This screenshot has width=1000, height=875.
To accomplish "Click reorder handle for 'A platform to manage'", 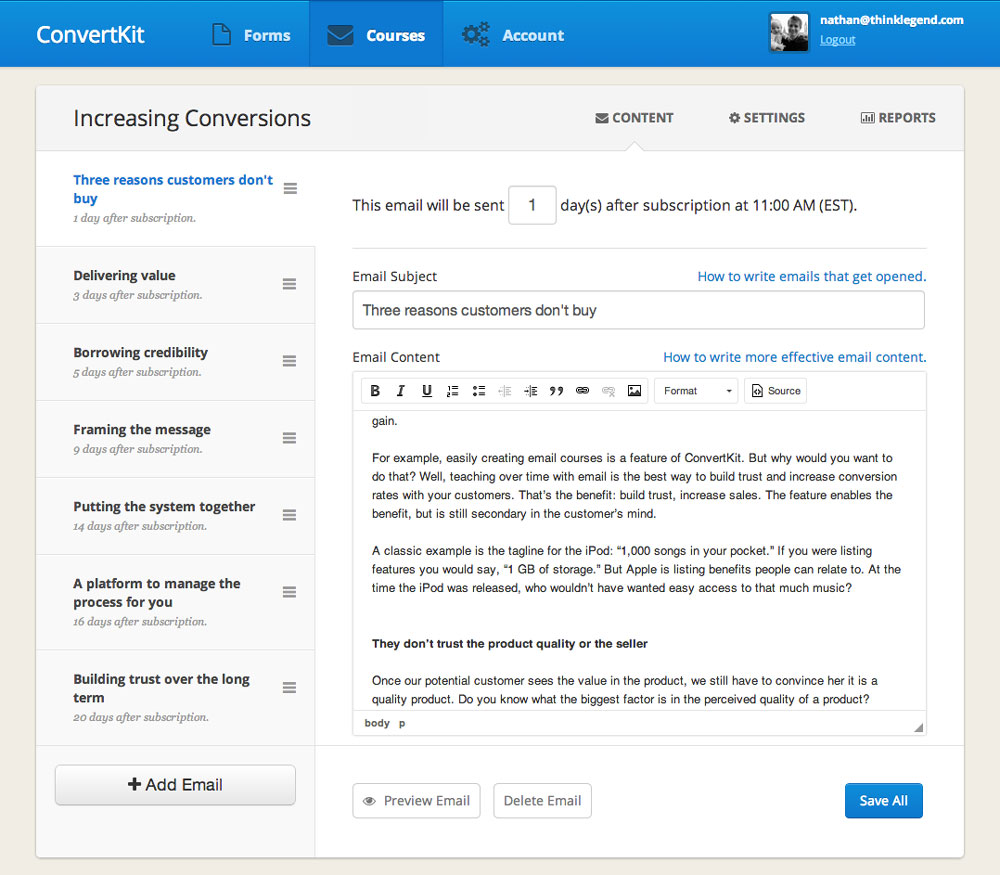I will click(x=290, y=592).
